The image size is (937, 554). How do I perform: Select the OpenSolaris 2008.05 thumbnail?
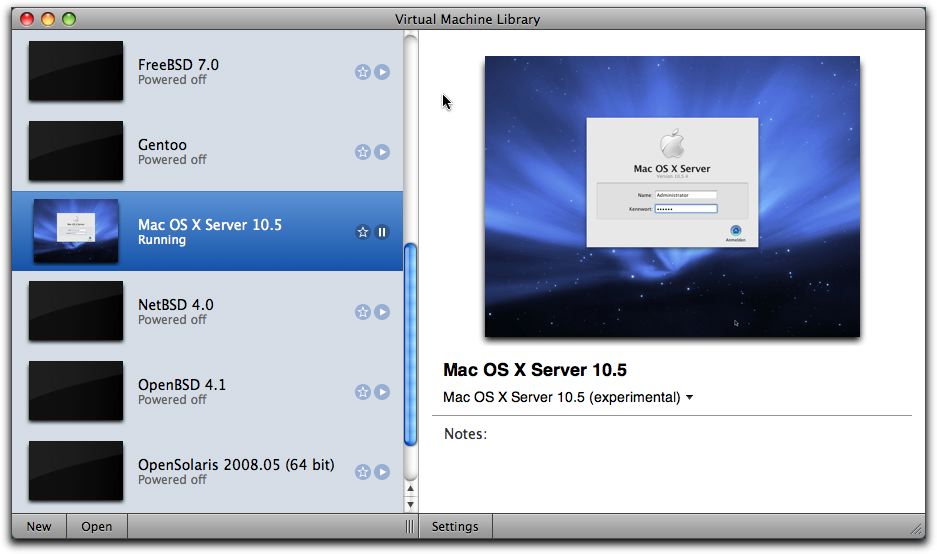click(x=76, y=471)
